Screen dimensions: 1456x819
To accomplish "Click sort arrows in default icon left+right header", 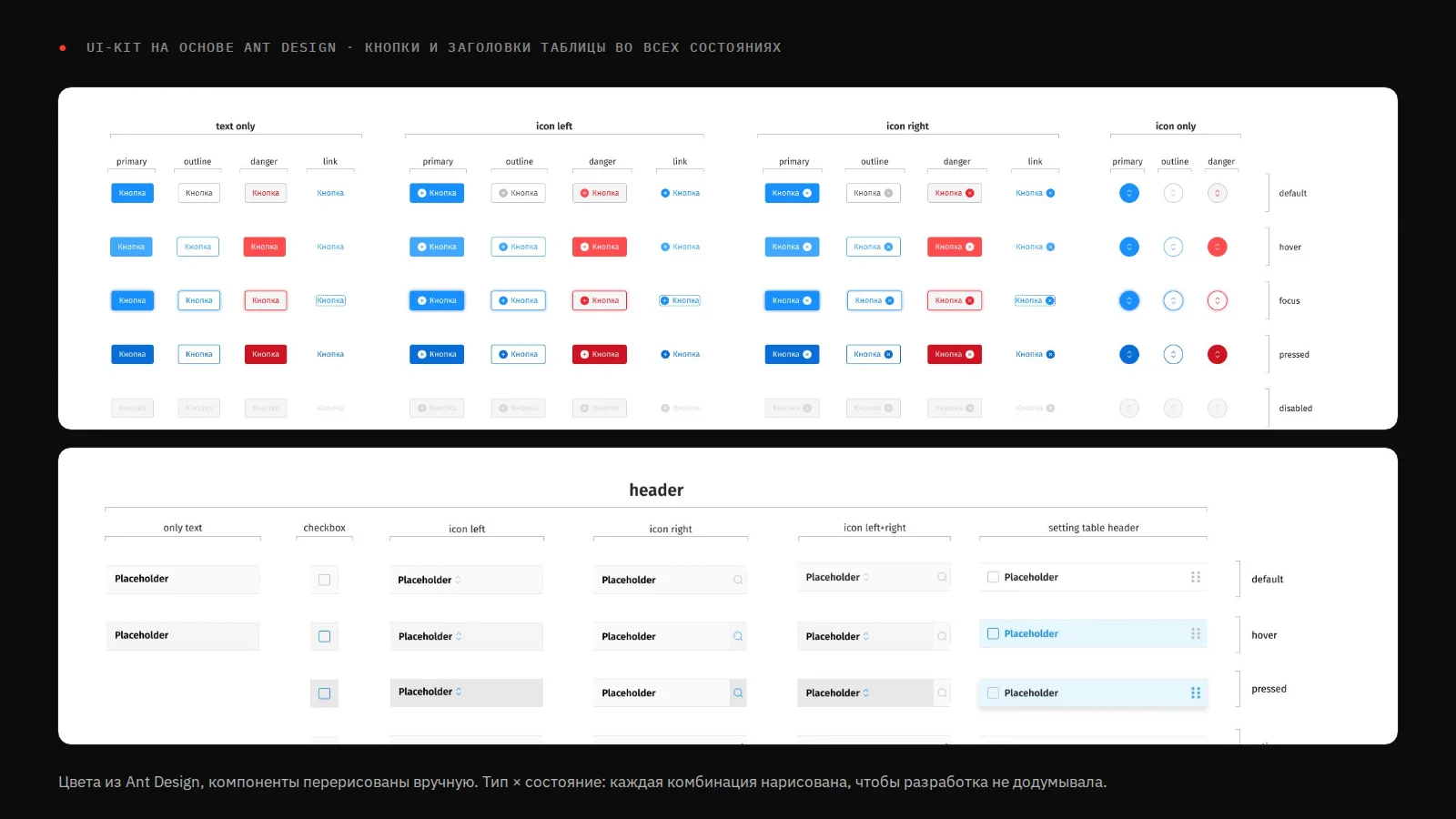I will 866,577.
